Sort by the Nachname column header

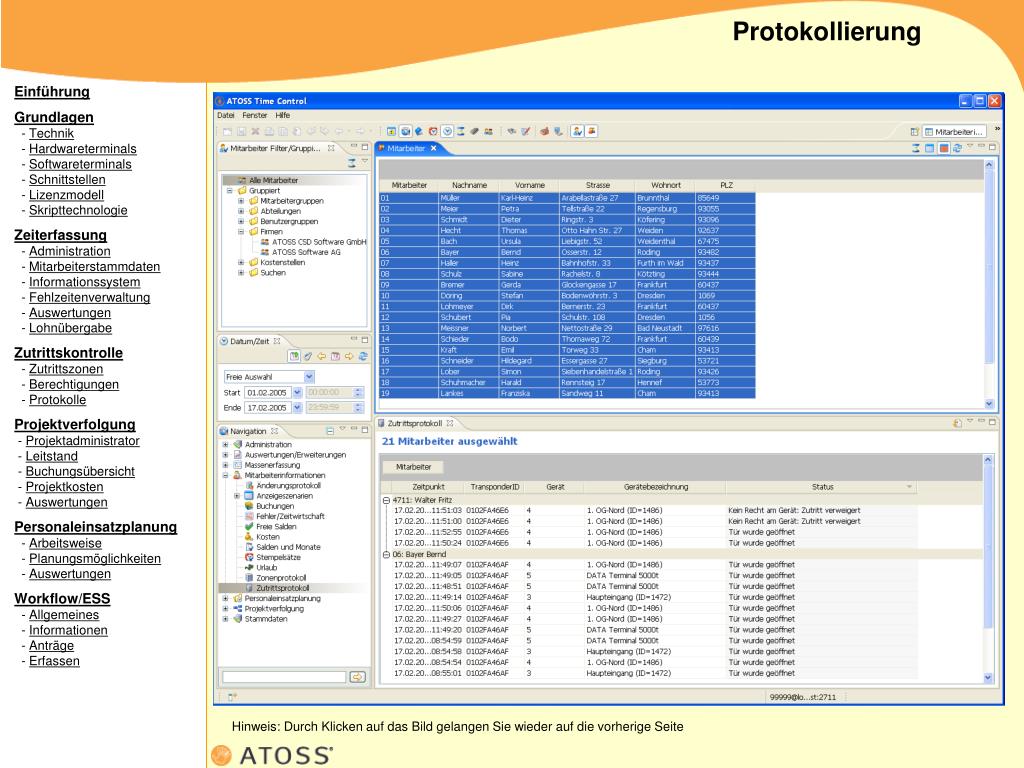[x=470, y=185]
